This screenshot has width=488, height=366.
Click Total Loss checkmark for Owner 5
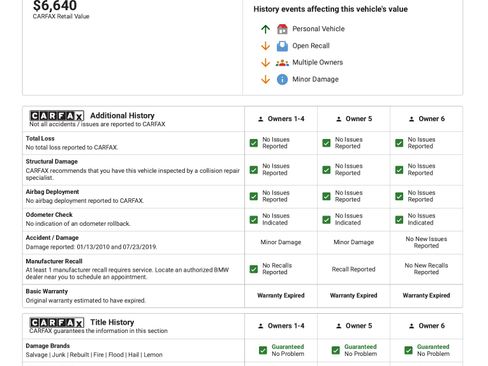[x=326, y=143]
